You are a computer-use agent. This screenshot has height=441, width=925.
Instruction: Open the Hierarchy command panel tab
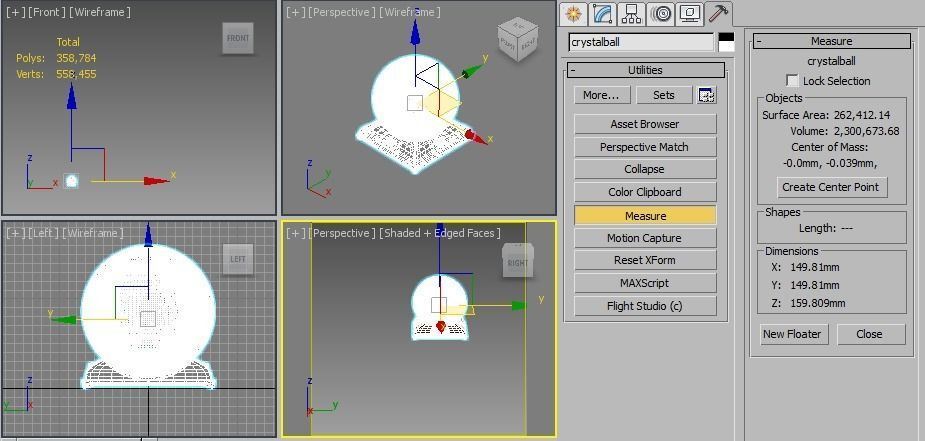(x=631, y=14)
